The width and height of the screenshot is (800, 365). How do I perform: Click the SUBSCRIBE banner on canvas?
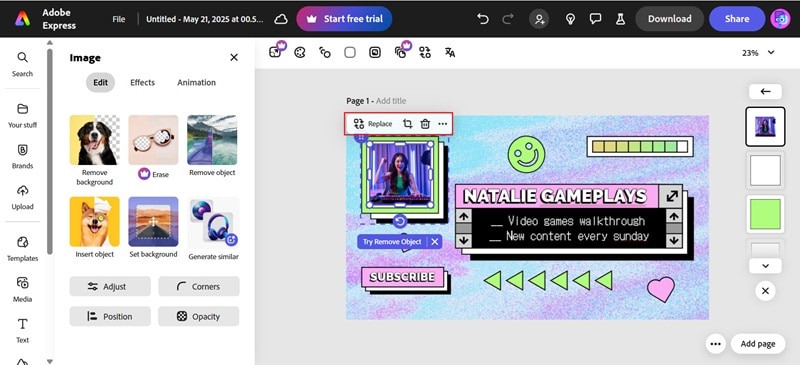point(403,277)
